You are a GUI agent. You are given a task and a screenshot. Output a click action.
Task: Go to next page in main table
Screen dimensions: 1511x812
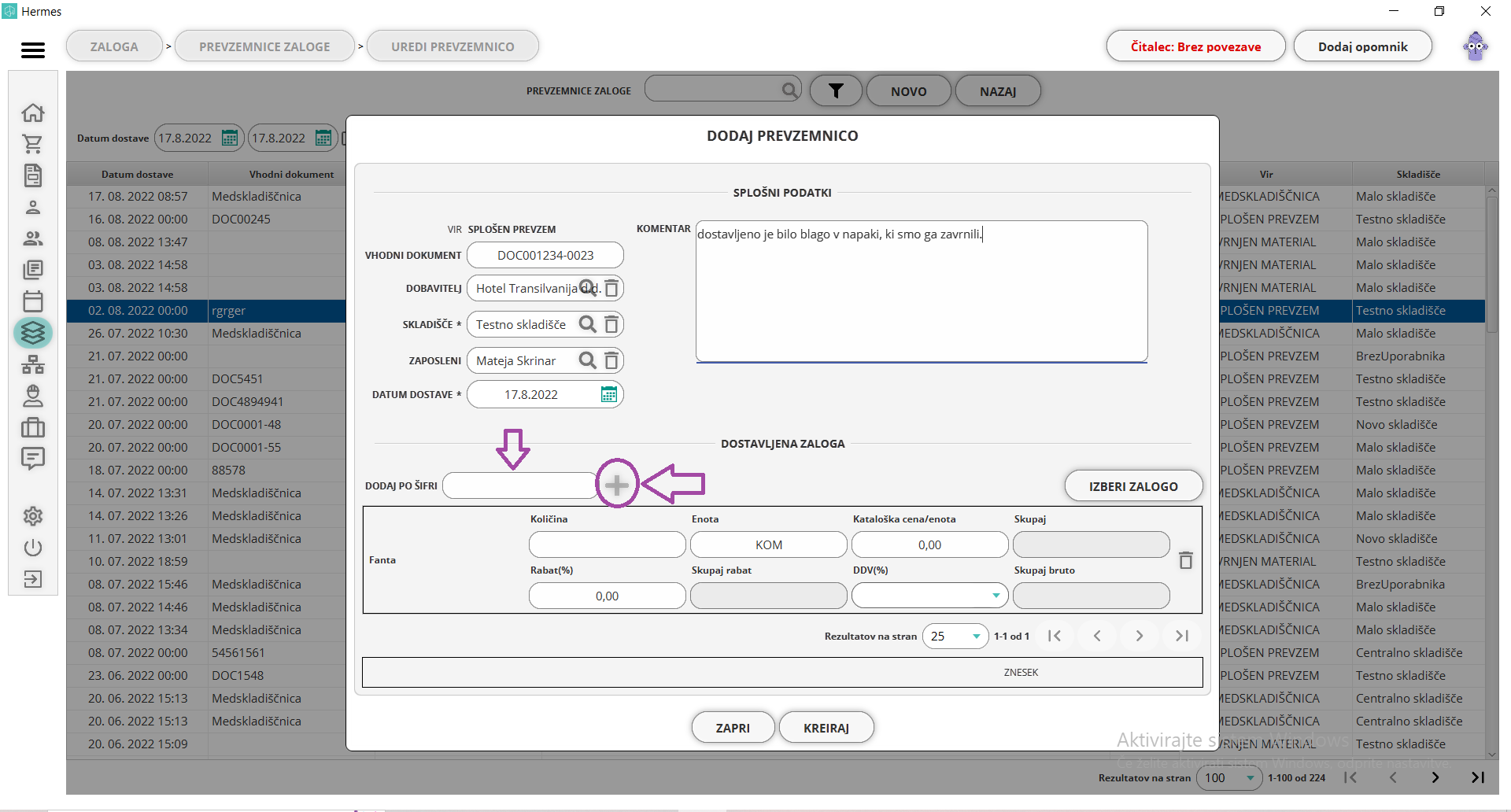[1435, 777]
